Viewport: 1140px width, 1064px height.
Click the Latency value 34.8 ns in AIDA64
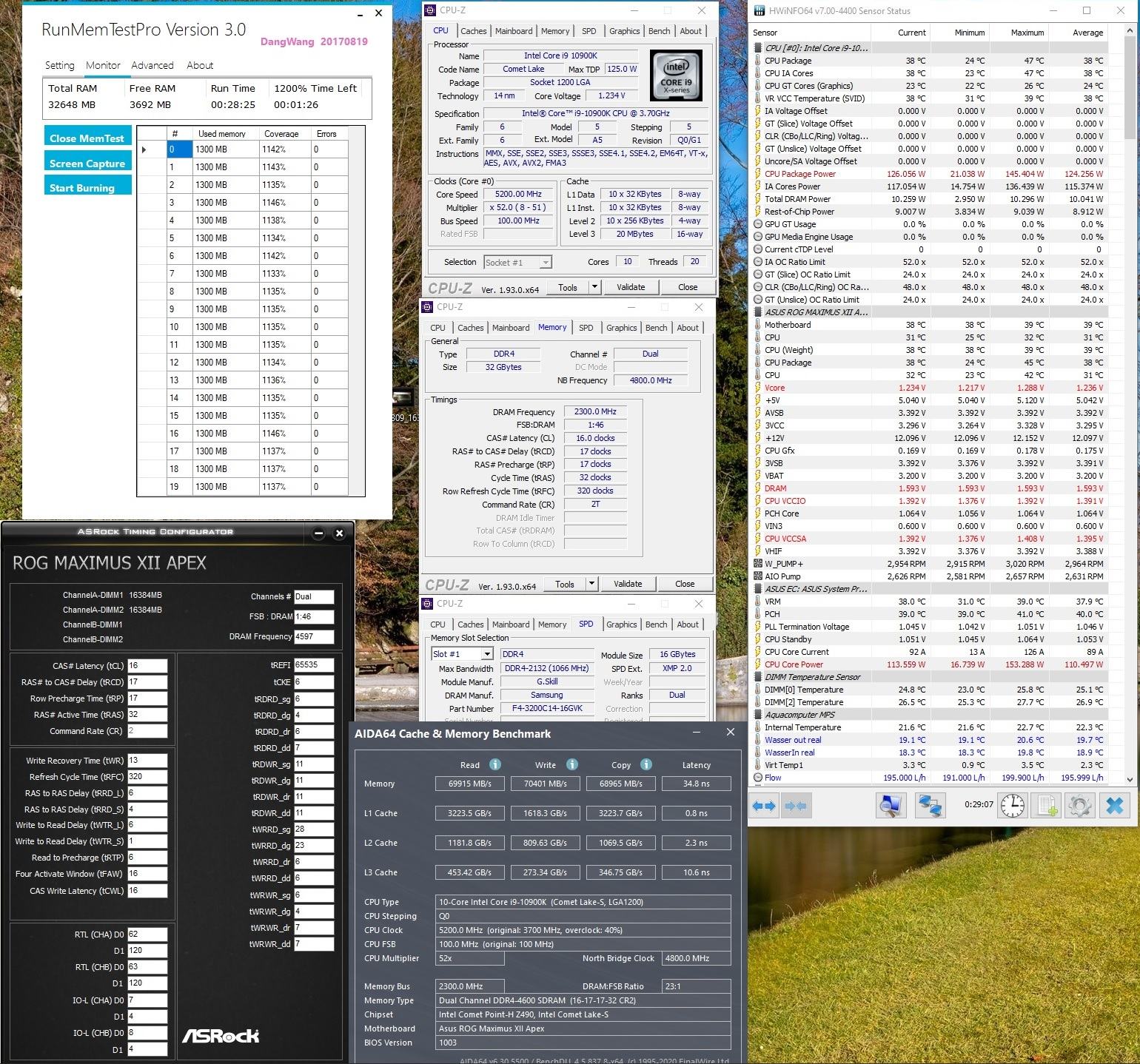(x=697, y=784)
